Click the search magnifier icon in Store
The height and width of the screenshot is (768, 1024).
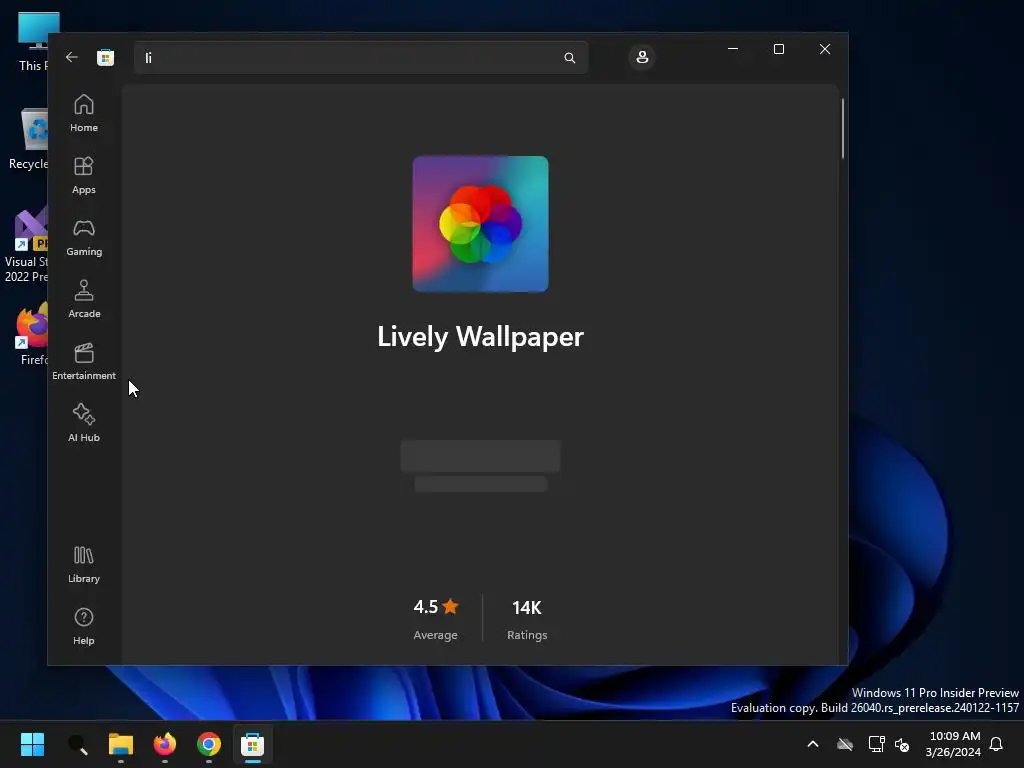click(x=569, y=58)
